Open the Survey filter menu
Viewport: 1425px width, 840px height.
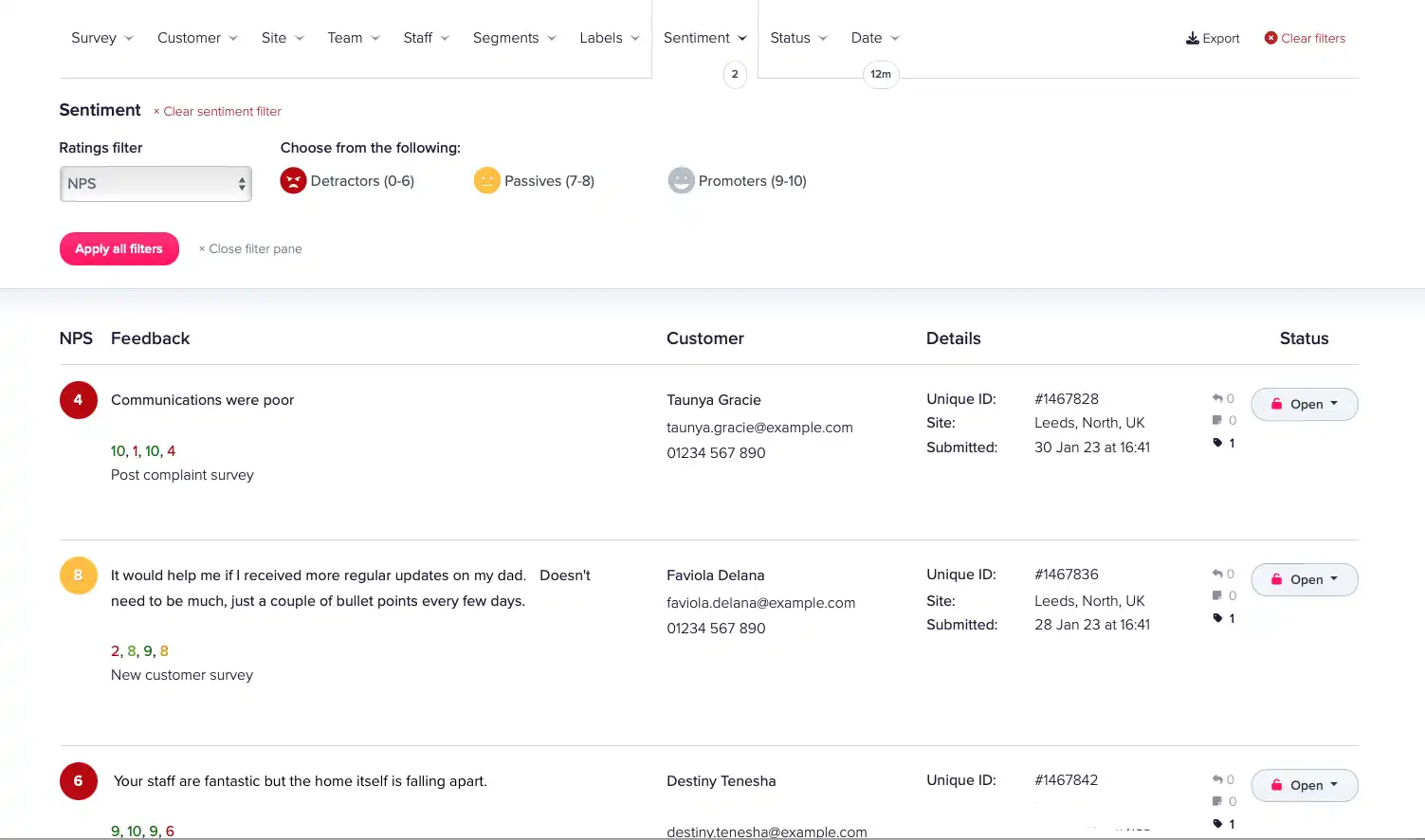click(101, 38)
